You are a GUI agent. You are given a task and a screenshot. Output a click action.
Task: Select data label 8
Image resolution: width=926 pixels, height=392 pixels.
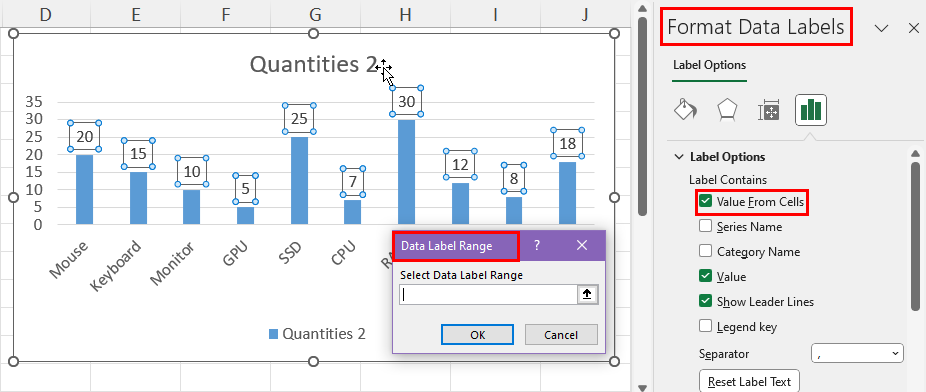[x=514, y=178]
